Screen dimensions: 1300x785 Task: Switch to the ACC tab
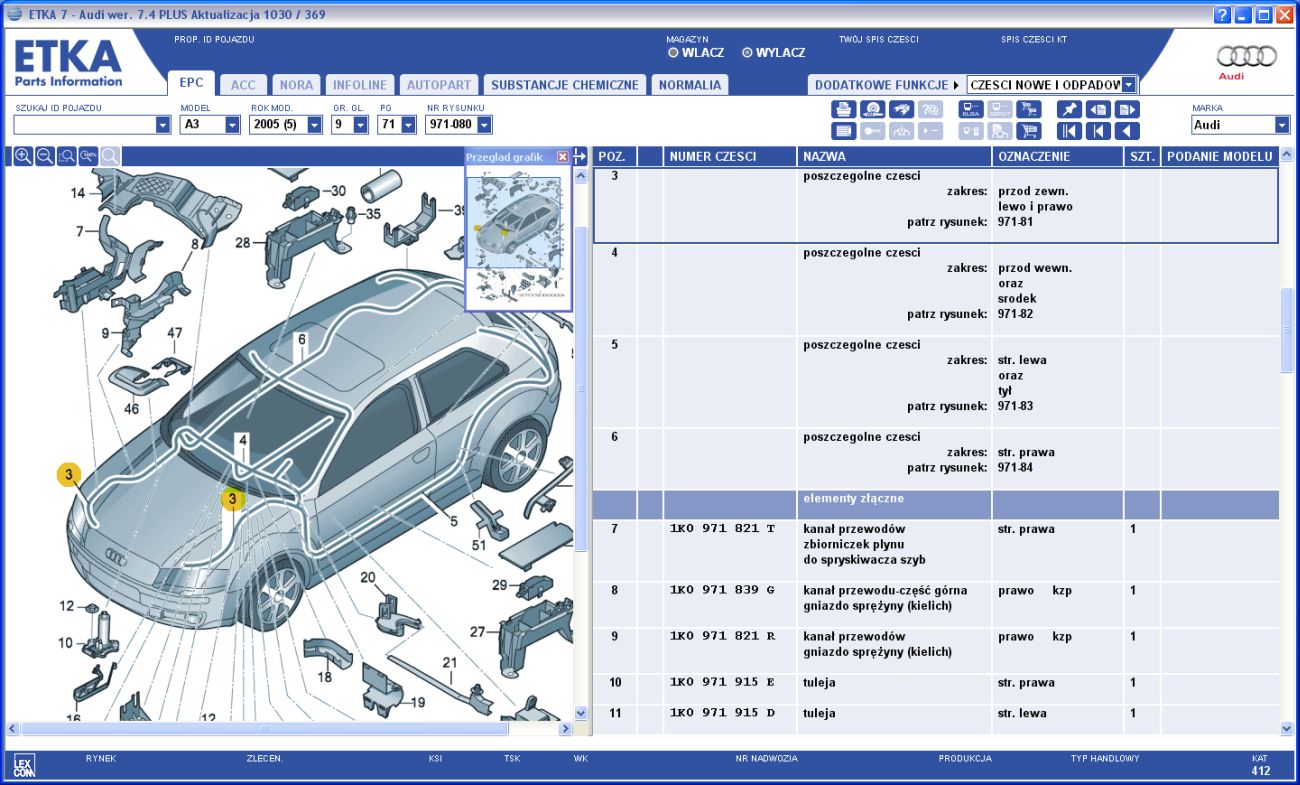(x=243, y=85)
